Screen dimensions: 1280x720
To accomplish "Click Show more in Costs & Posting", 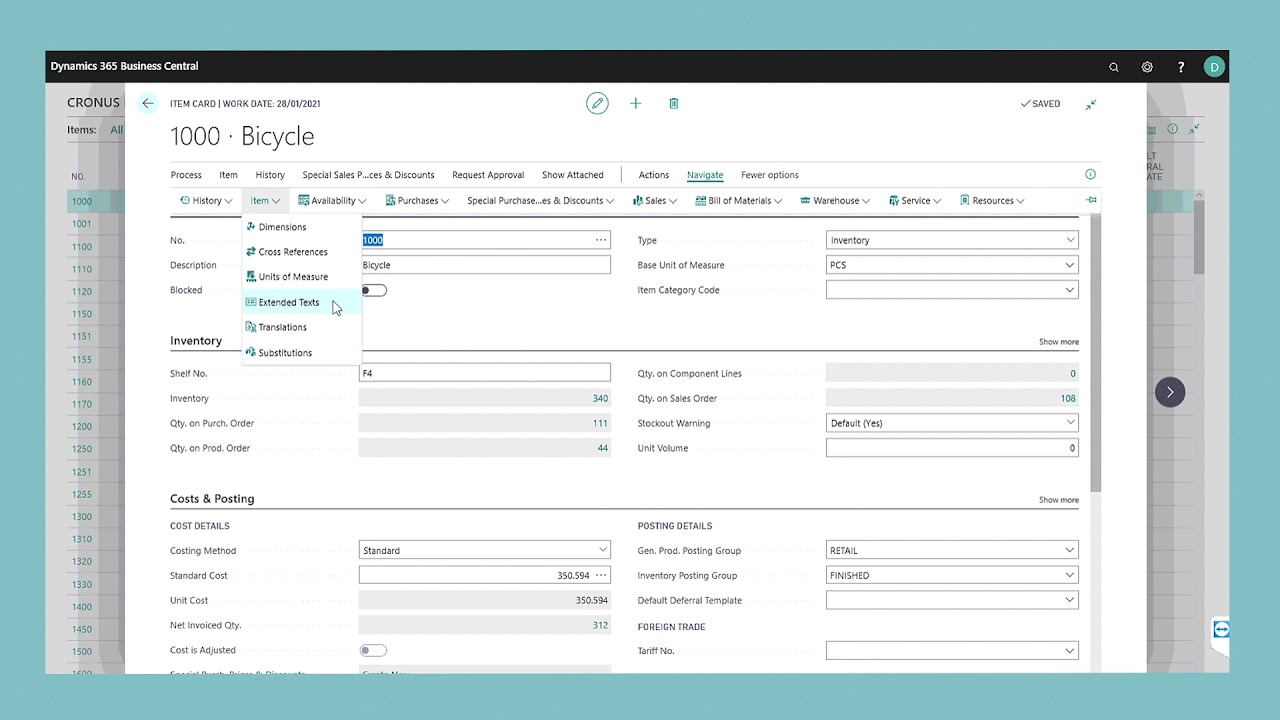I will [x=1058, y=500].
